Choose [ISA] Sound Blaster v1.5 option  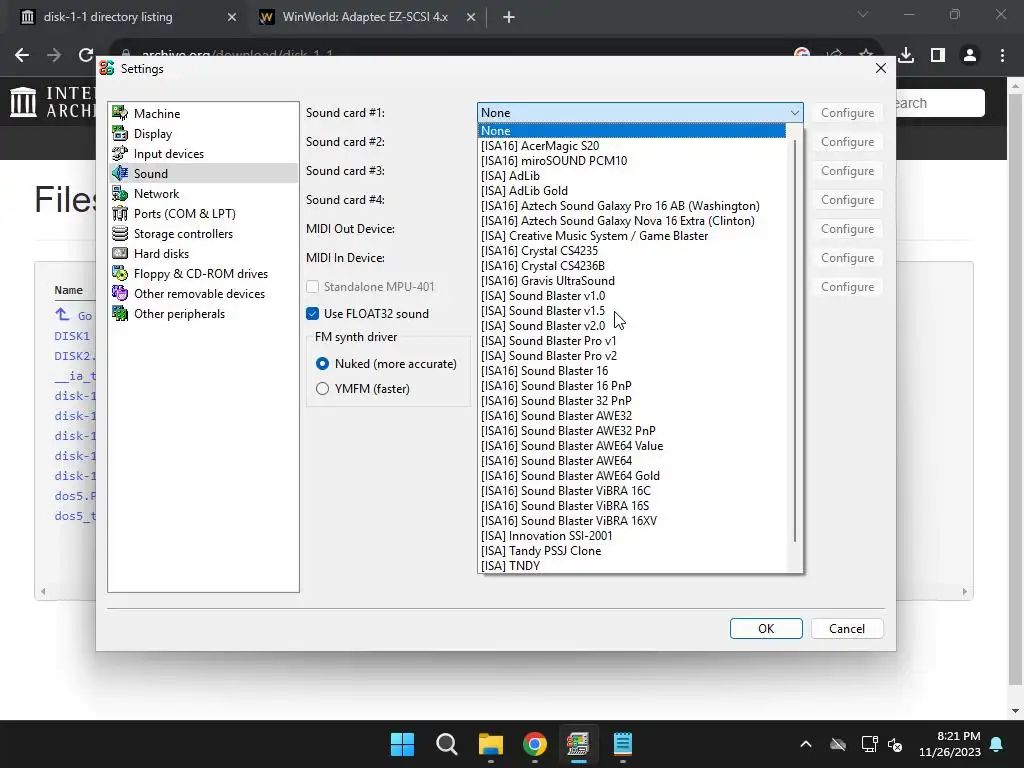click(632, 311)
